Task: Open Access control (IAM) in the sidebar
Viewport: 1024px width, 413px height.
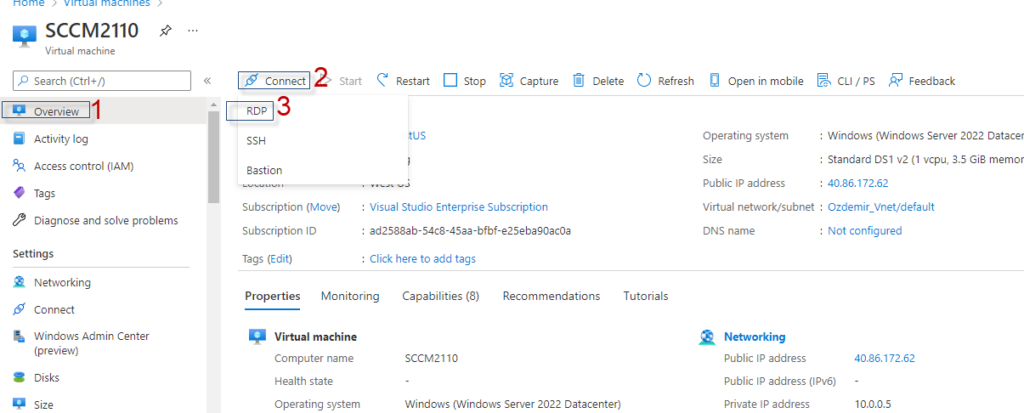Action: click(84, 166)
